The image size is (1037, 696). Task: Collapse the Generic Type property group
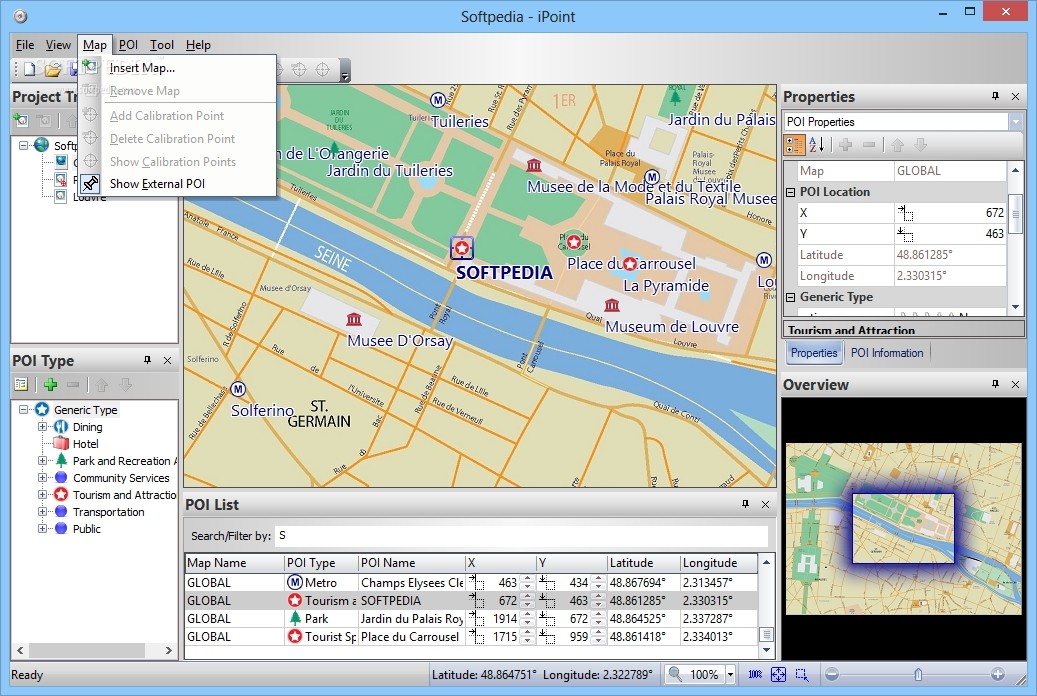point(790,298)
